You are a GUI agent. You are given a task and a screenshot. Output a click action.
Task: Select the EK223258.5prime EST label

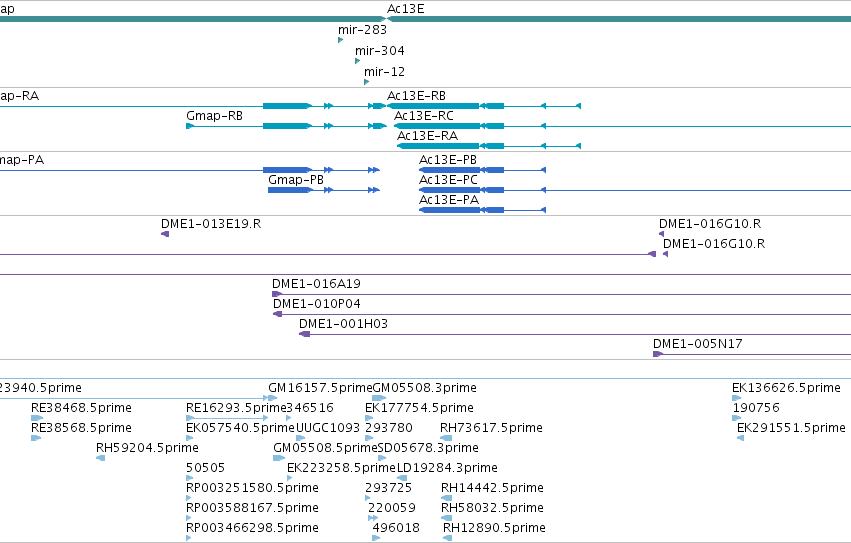(341, 469)
